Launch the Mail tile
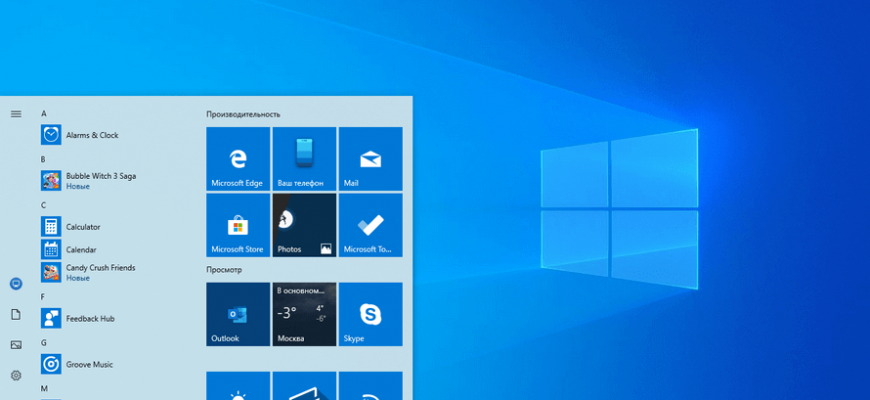The image size is (870, 400). click(x=370, y=158)
